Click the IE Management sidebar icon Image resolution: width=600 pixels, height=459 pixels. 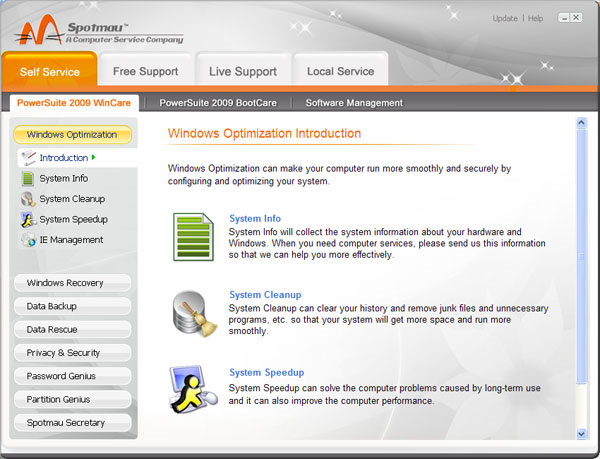pos(28,240)
